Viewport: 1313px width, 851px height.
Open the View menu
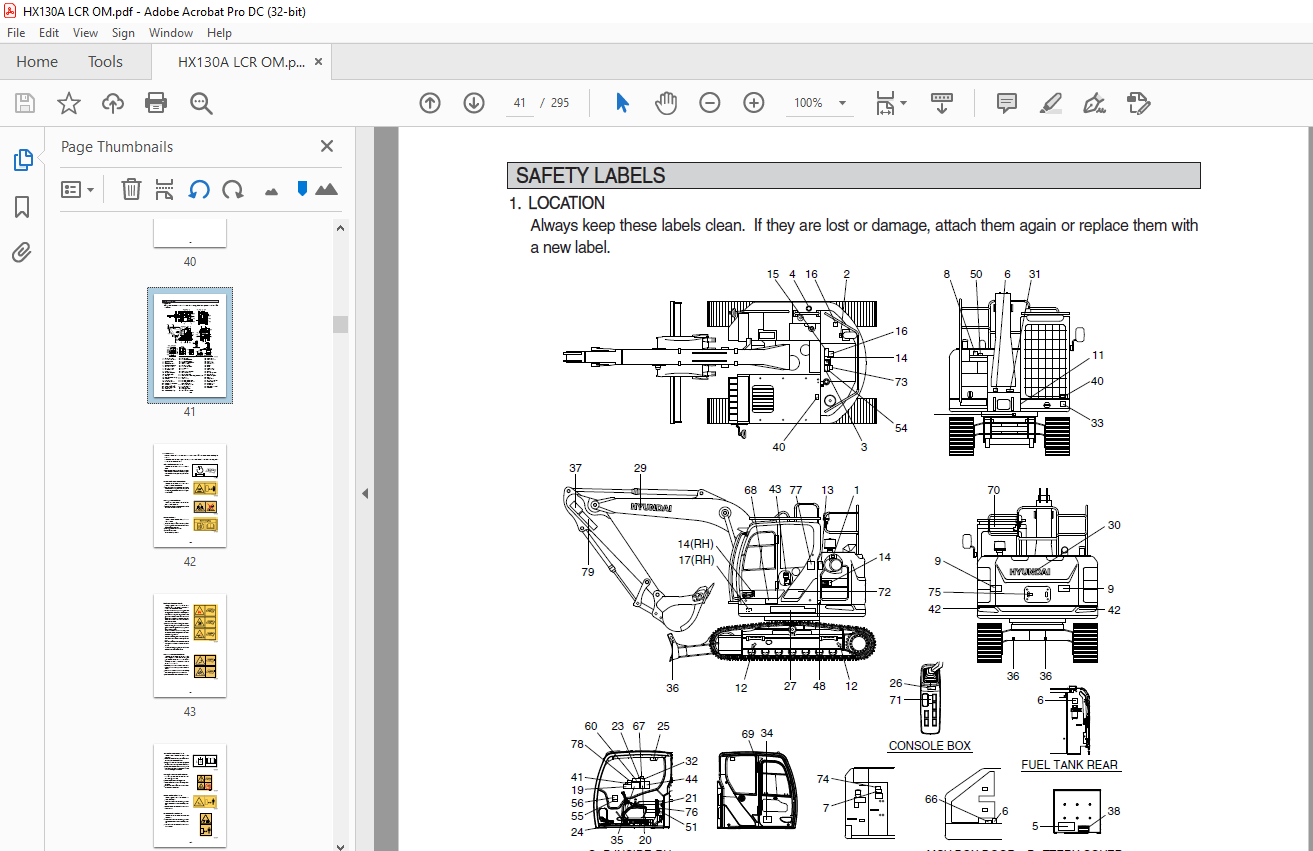click(86, 33)
